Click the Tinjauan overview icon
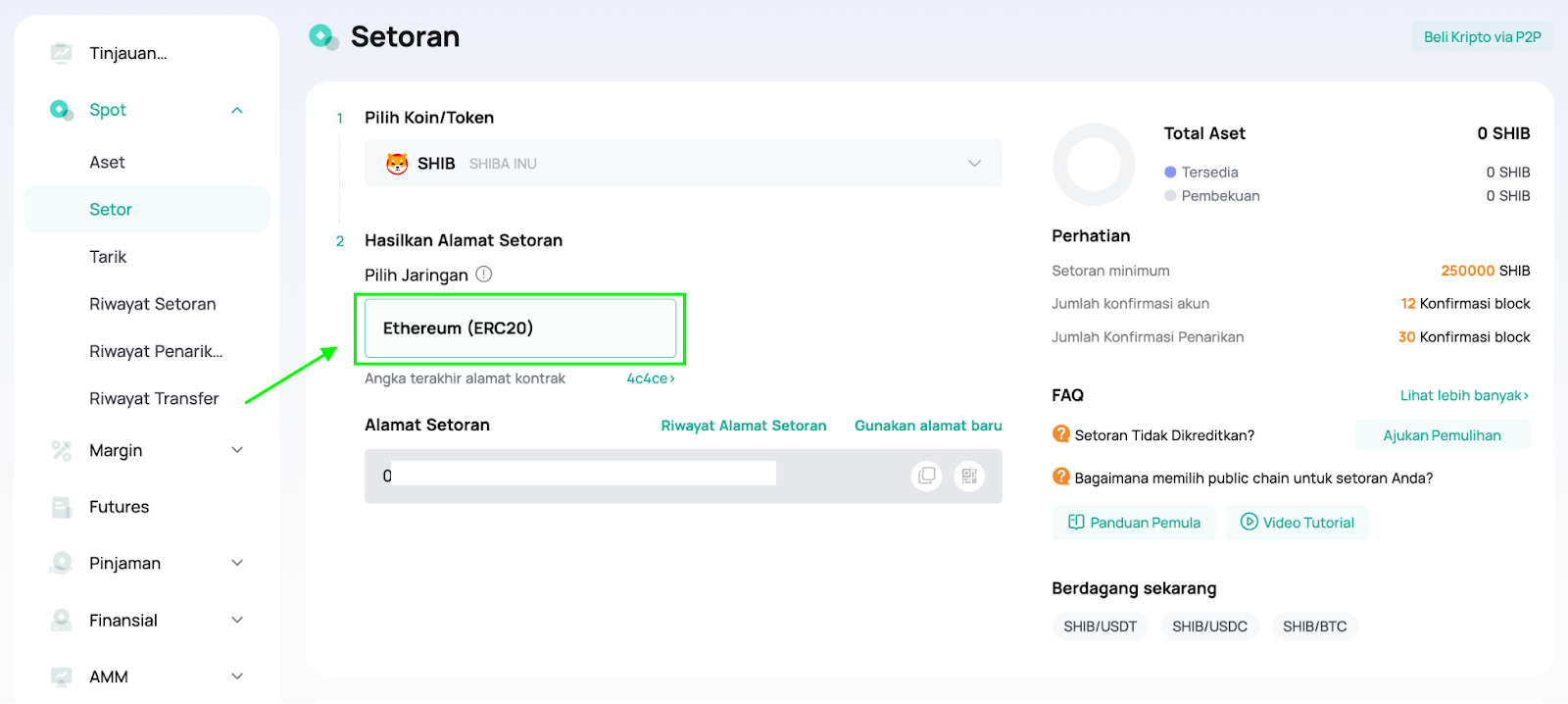This screenshot has width=1568, height=704. (62, 53)
